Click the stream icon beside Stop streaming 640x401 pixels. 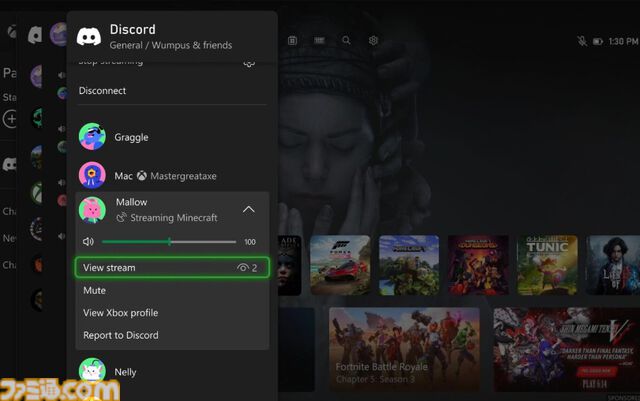click(x=249, y=64)
